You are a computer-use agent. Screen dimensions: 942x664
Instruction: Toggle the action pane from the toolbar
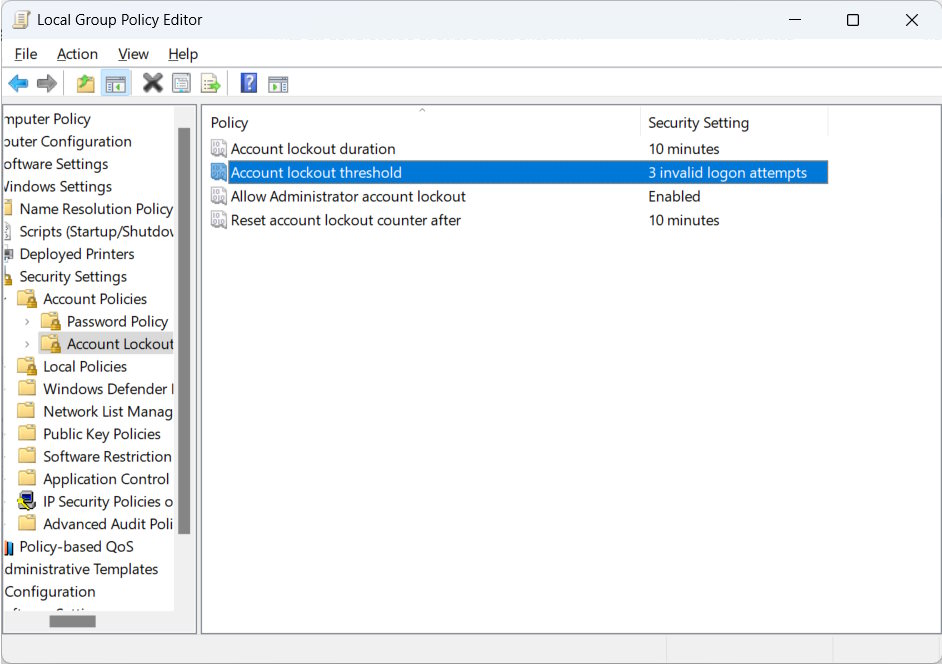[x=278, y=82]
